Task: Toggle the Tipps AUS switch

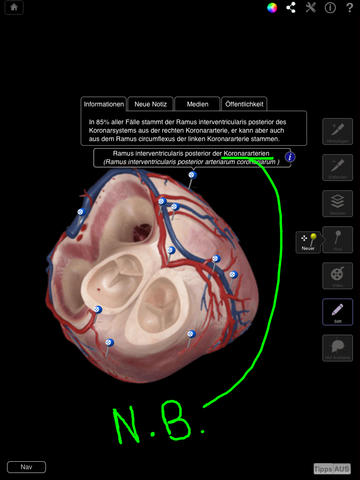Action: (x=332, y=469)
